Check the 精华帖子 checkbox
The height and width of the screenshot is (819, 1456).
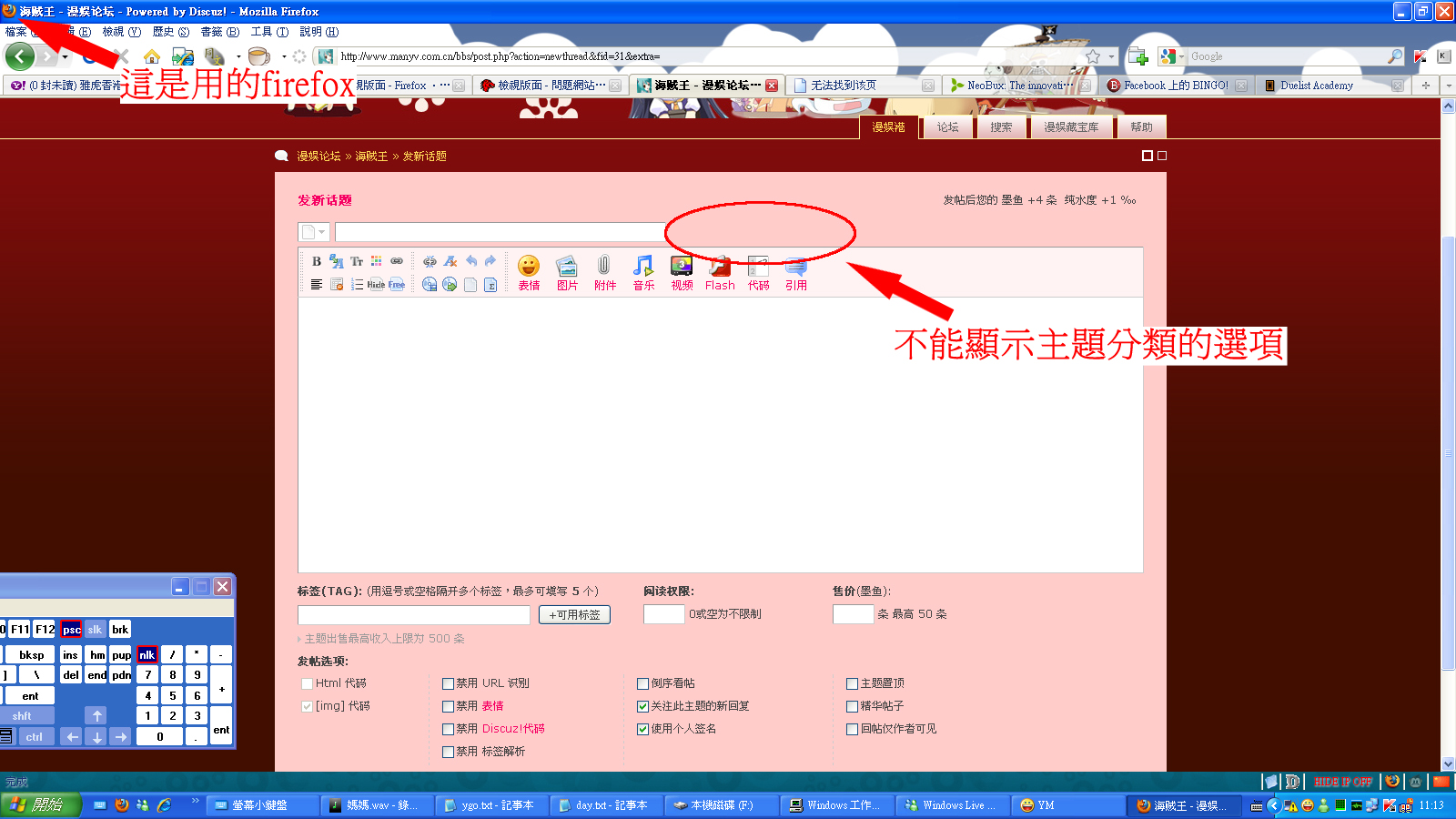(x=852, y=706)
